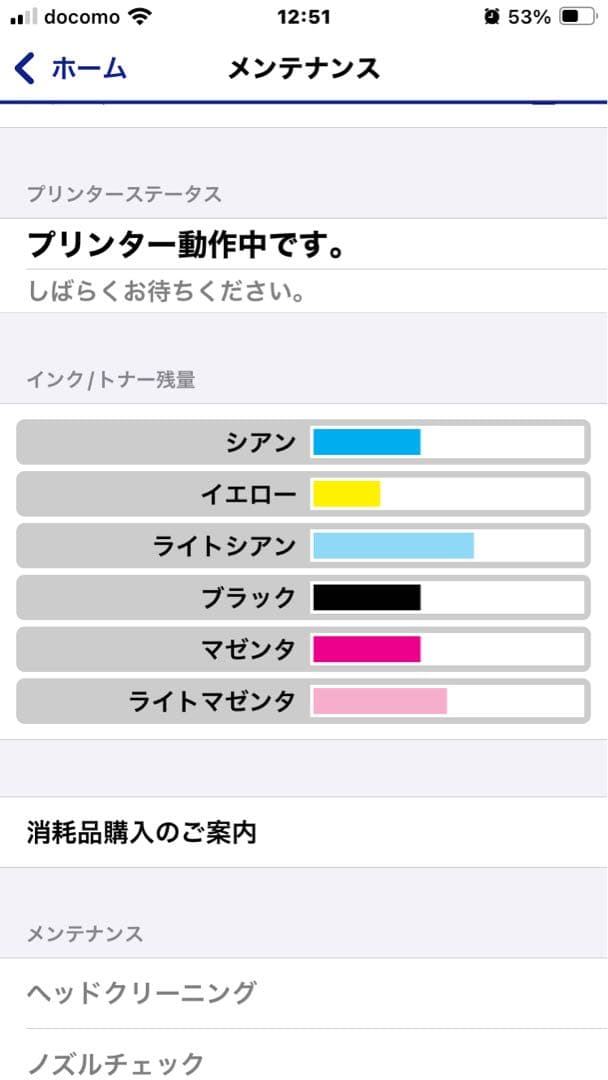Tap the black ink level bar
This screenshot has height=1080, width=608.
(x=367, y=598)
